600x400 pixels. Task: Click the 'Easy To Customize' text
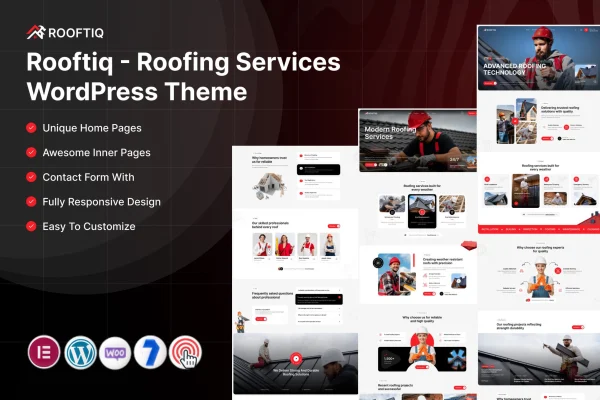pos(89,226)
